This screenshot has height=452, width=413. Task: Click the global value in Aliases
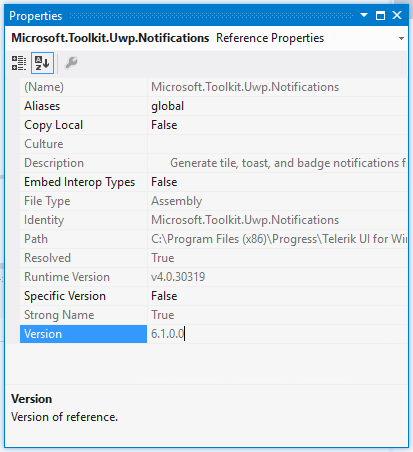[x=167, y=106]
